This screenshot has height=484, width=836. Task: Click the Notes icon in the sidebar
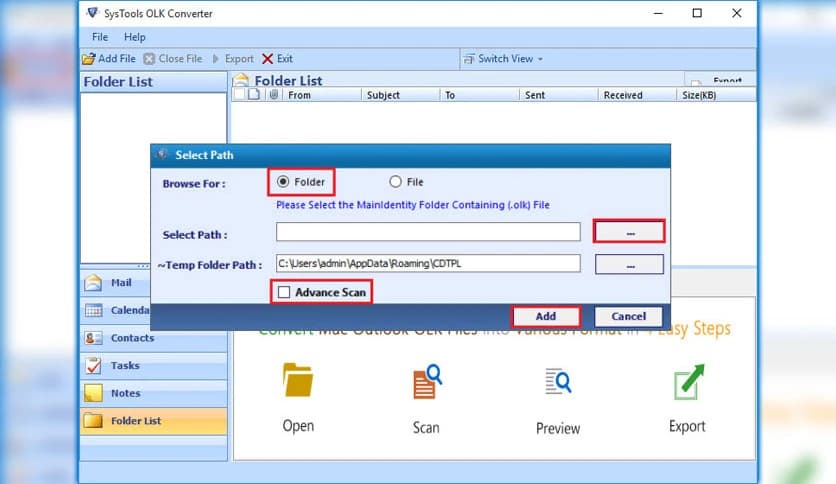93,393
